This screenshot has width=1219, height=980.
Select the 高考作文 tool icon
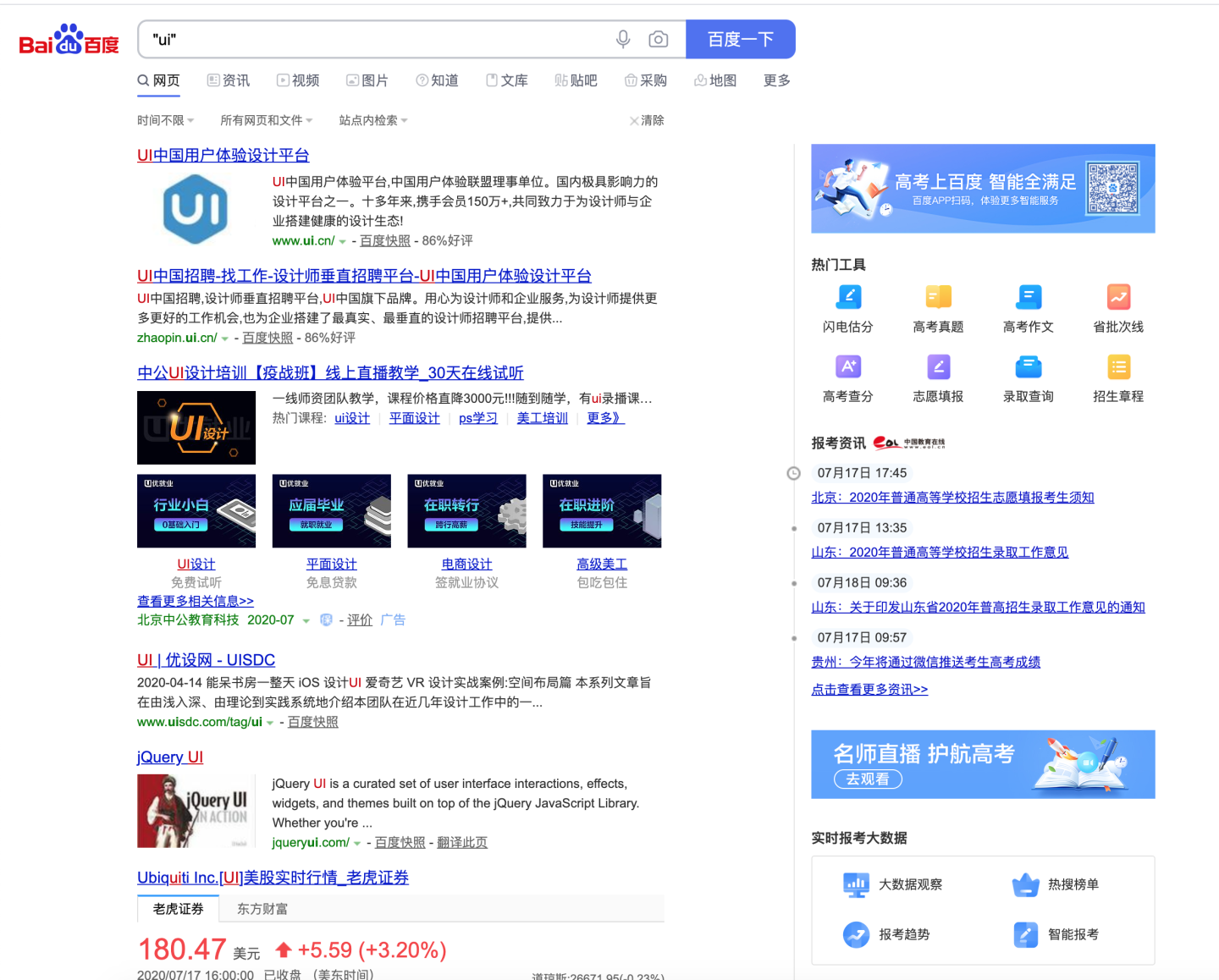pyautogui.click(x=1028, y=297)
